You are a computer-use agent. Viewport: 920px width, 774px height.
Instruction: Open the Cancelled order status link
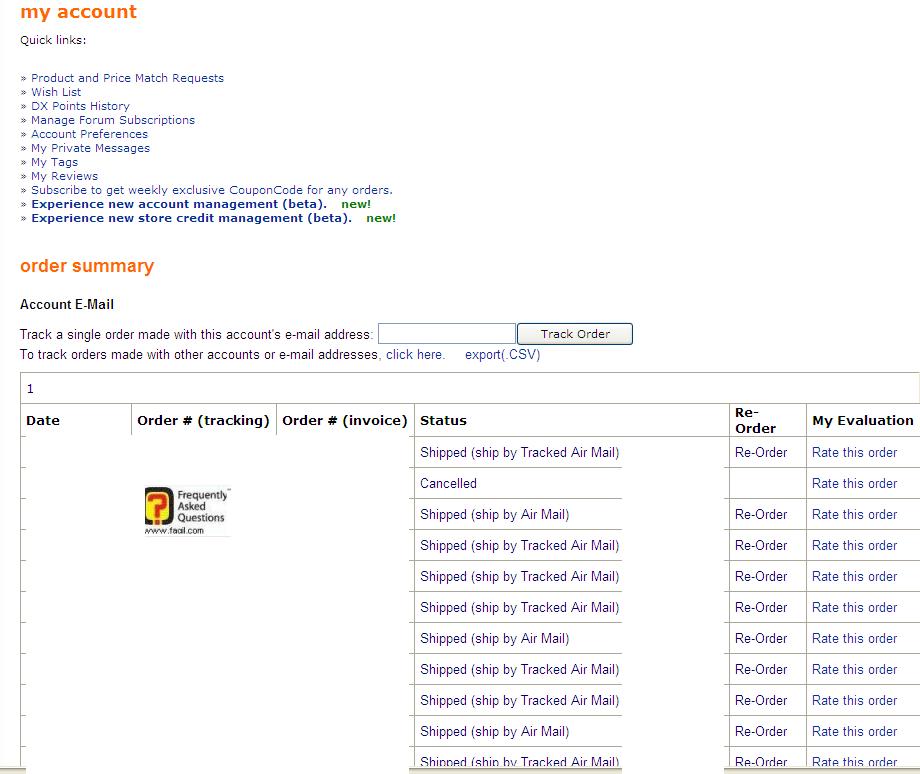(x=448, y=483)
